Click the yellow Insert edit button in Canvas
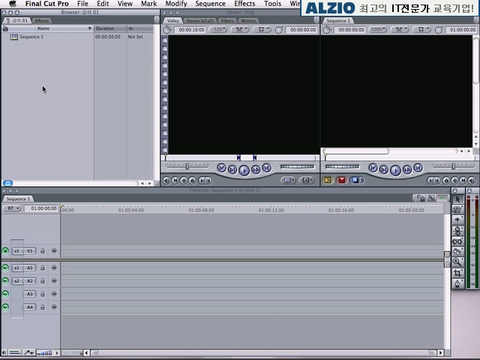The height and width of the screenshot is (360, 480). click(328, 180)
